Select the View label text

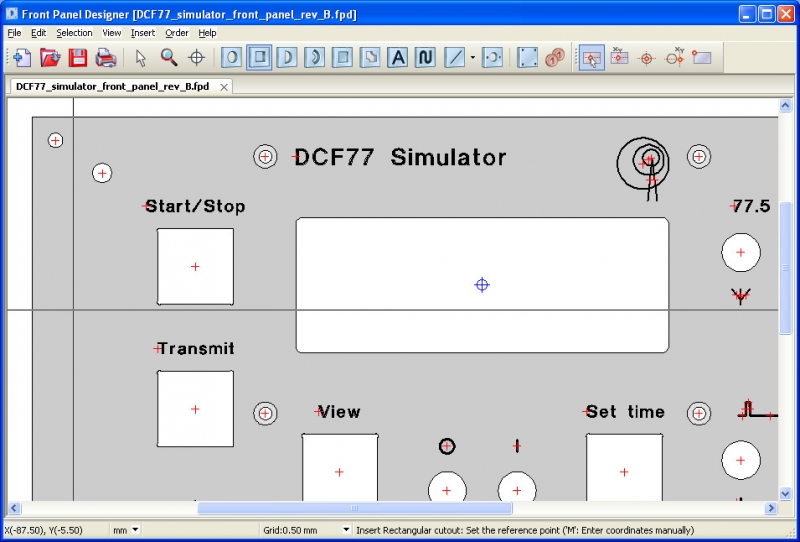tap(339, 412)
